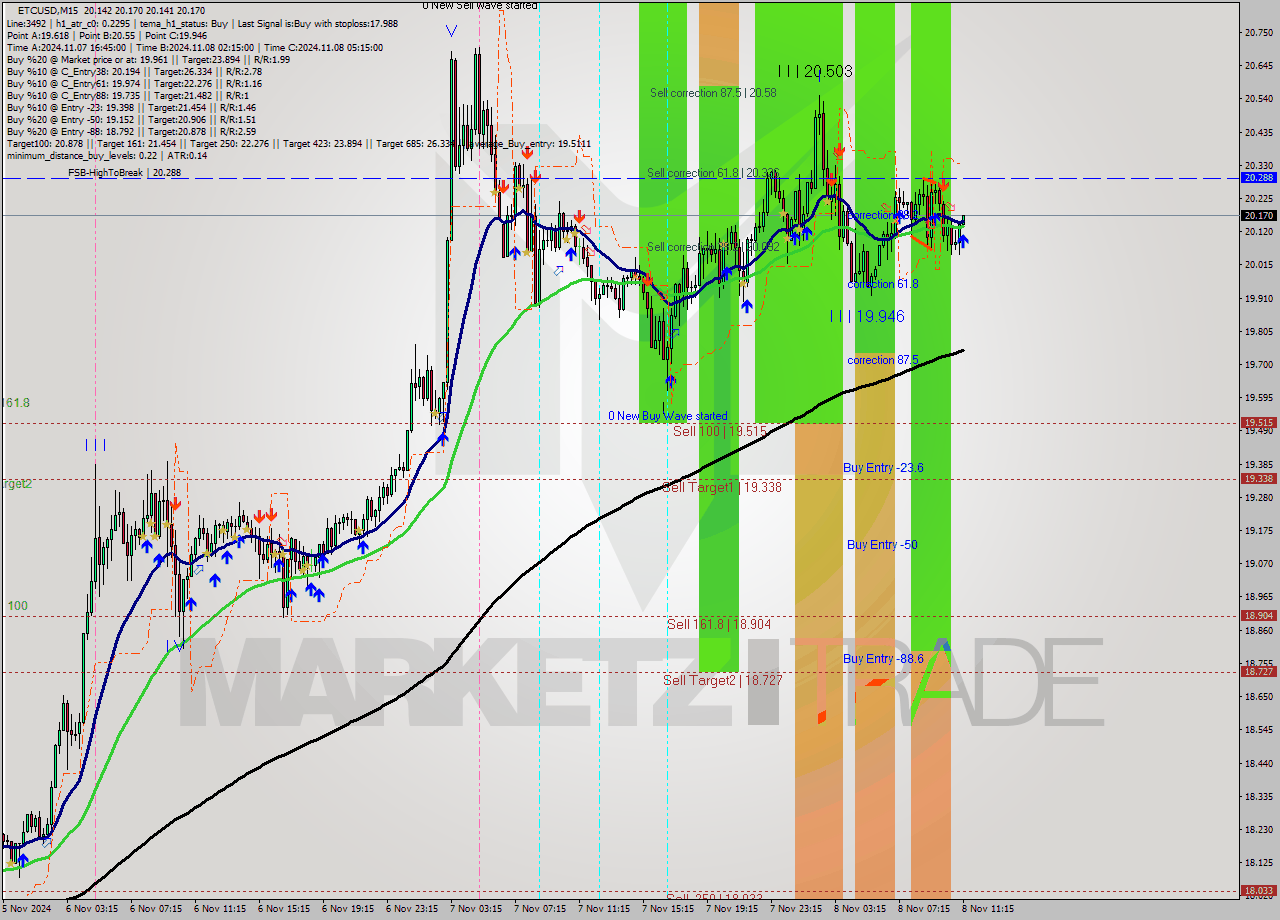Click the blue 20.288 price tag on axis

[x=1258, y=178]
